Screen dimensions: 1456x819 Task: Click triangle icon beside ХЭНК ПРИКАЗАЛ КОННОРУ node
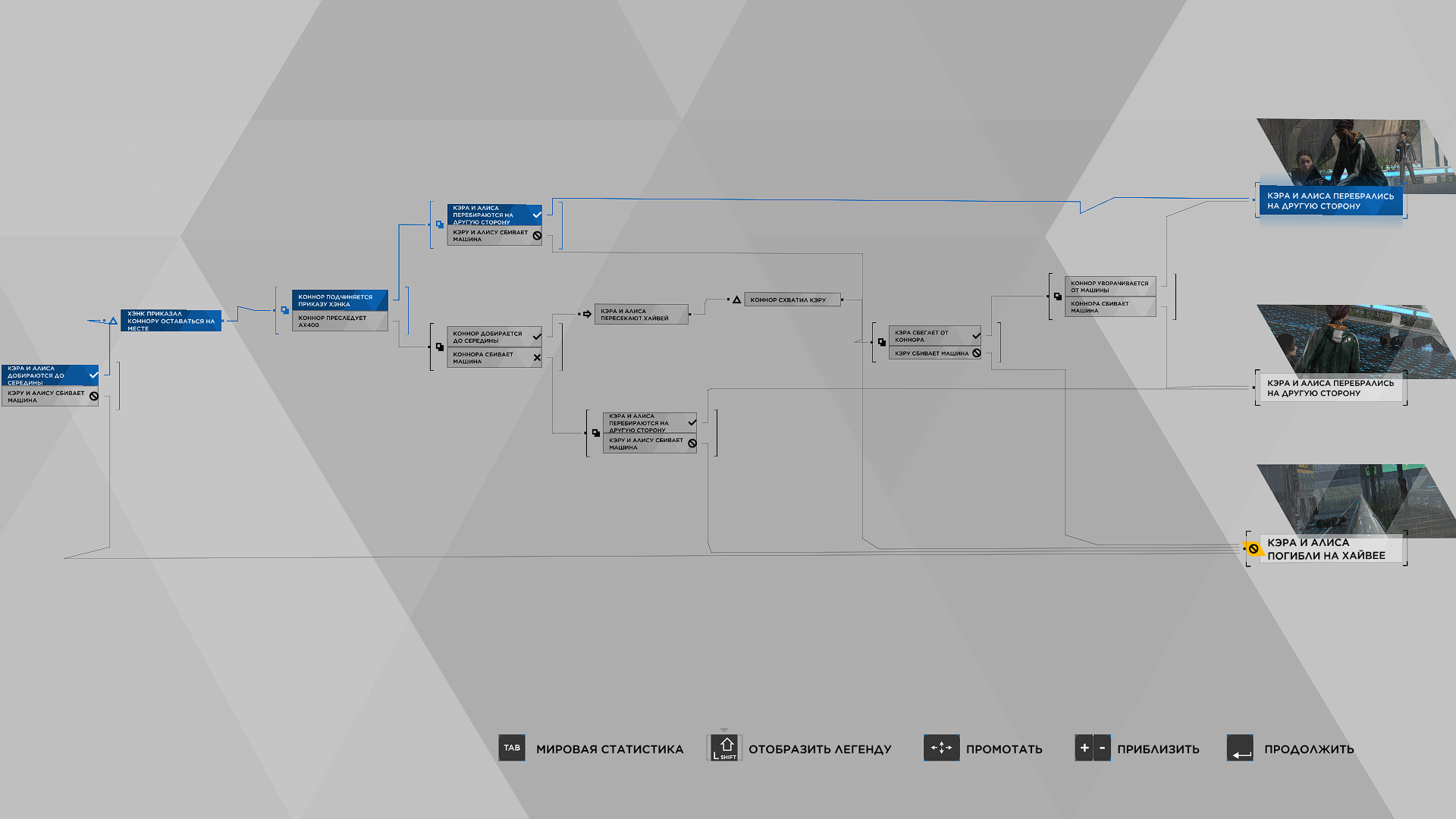113,321
